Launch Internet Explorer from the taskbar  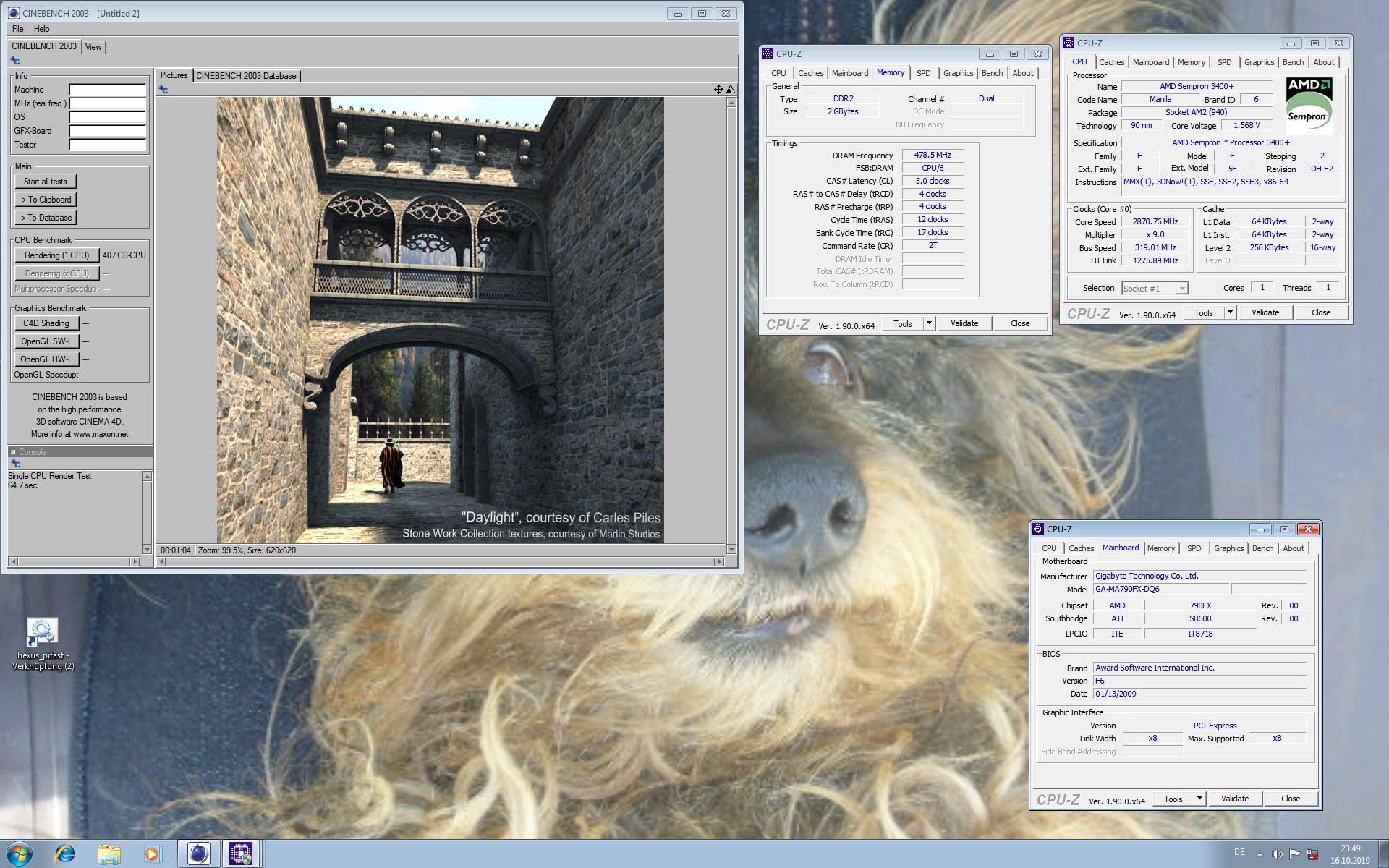[x=65, y=854]
